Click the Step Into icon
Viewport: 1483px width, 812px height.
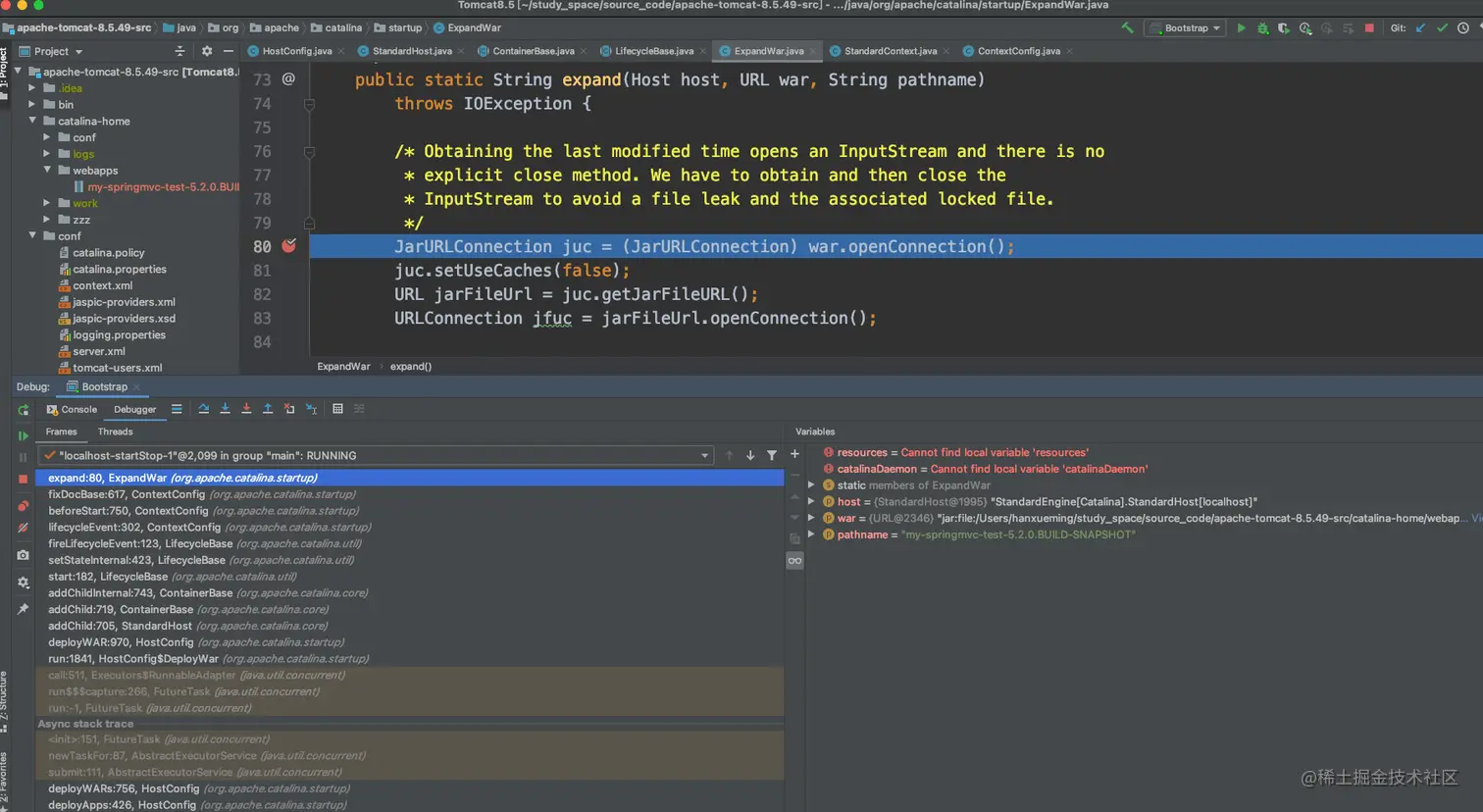[x=226, y=409]
